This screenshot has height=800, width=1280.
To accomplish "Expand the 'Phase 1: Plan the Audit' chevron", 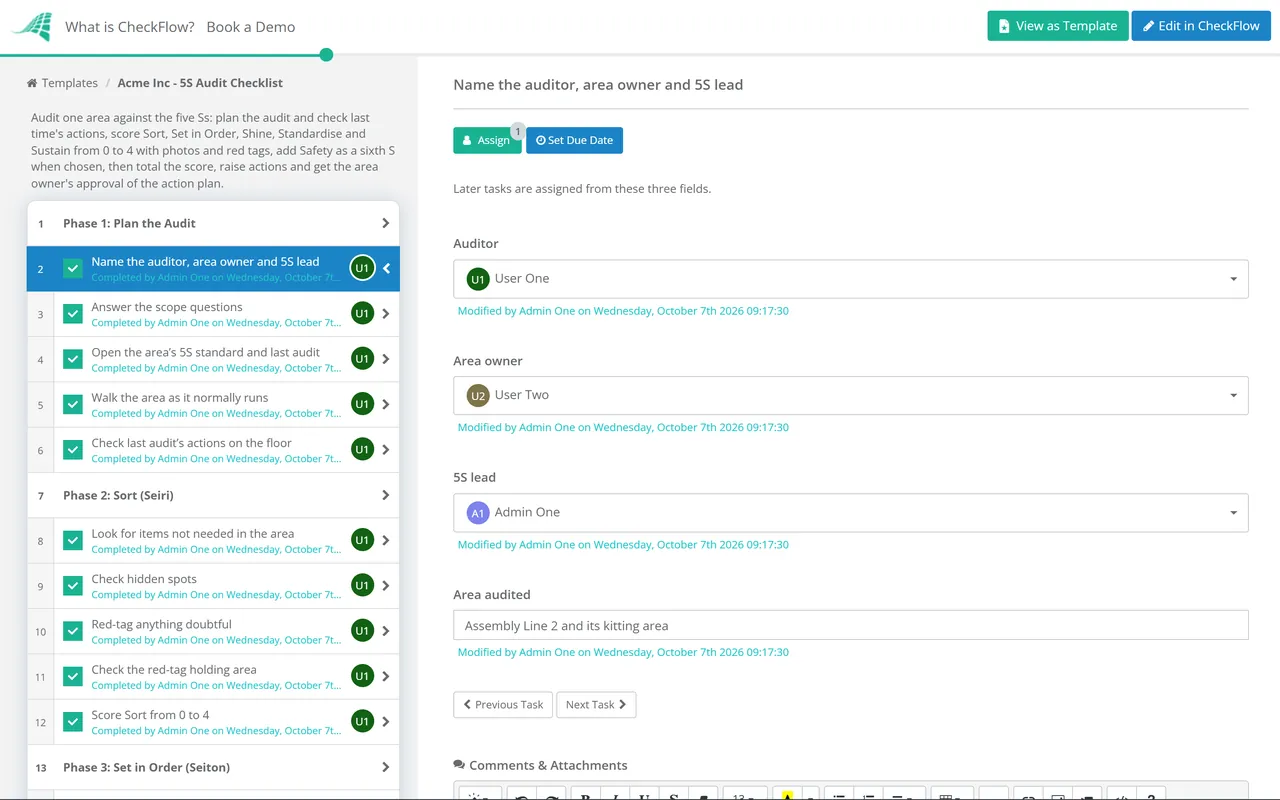I will 386,223.
